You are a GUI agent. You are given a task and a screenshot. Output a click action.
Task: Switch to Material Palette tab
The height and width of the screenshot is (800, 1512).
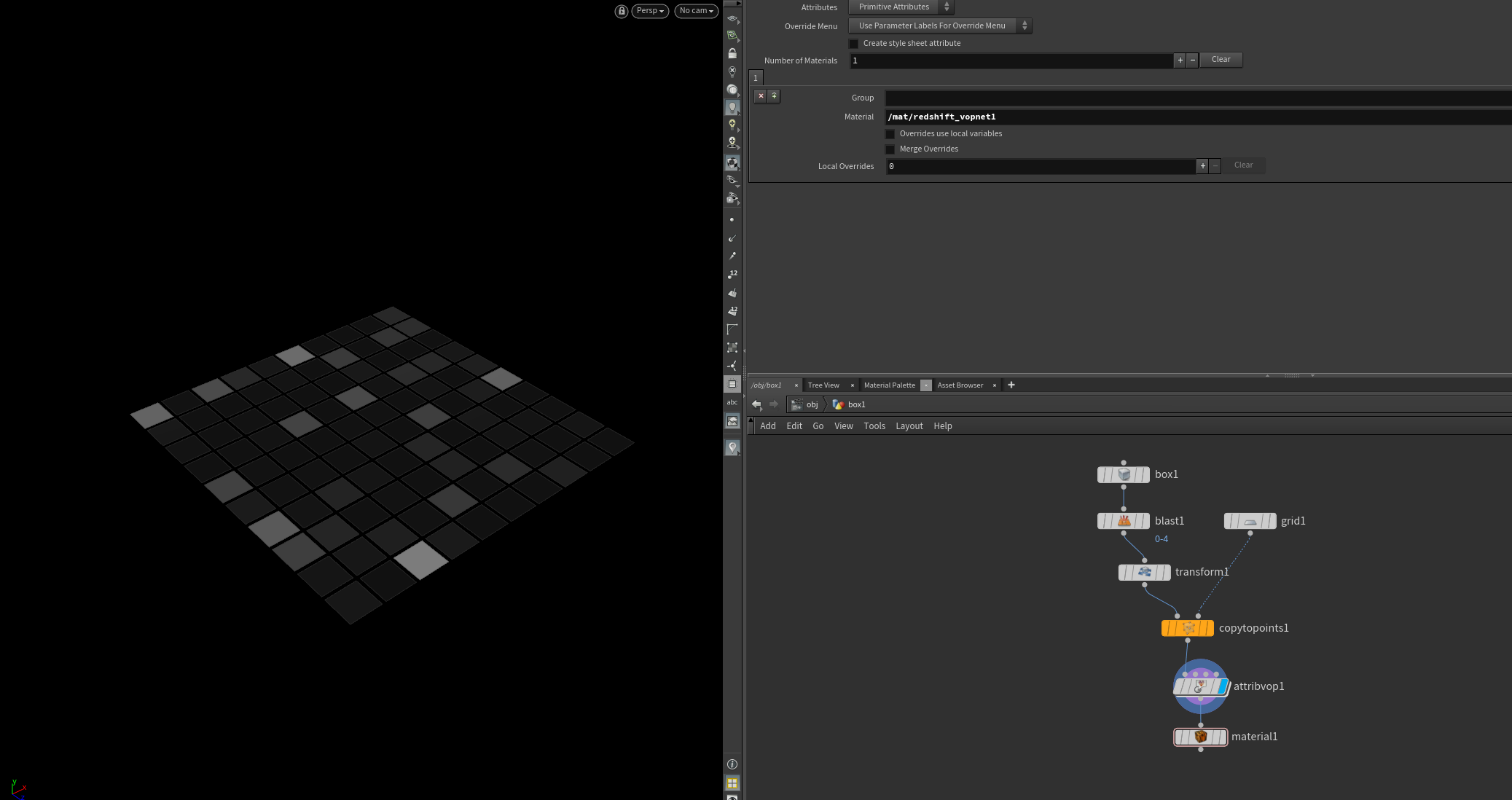[x=889, y=385]
